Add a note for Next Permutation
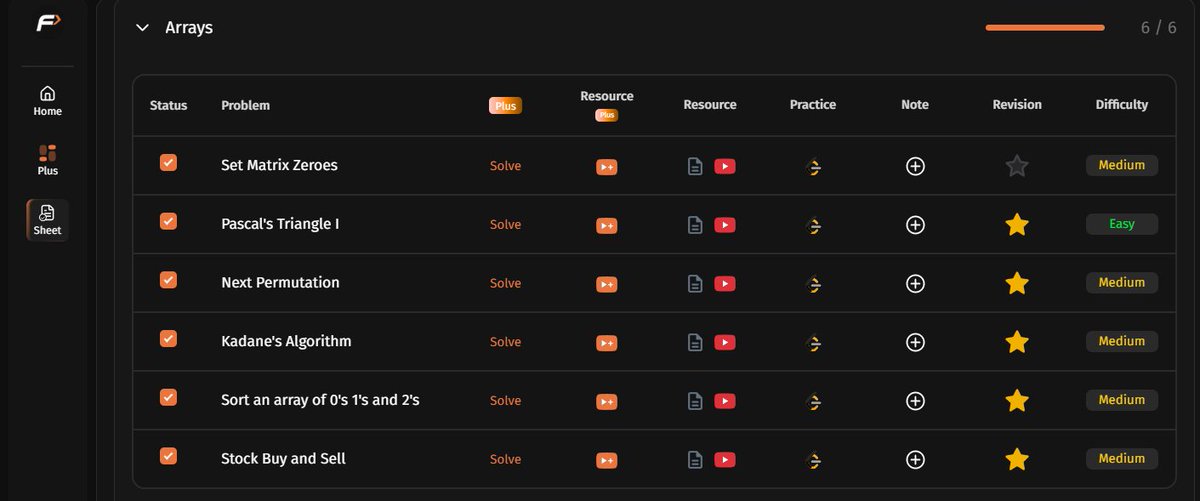This screenshot has height=501, width=1200. pos(915,284)
